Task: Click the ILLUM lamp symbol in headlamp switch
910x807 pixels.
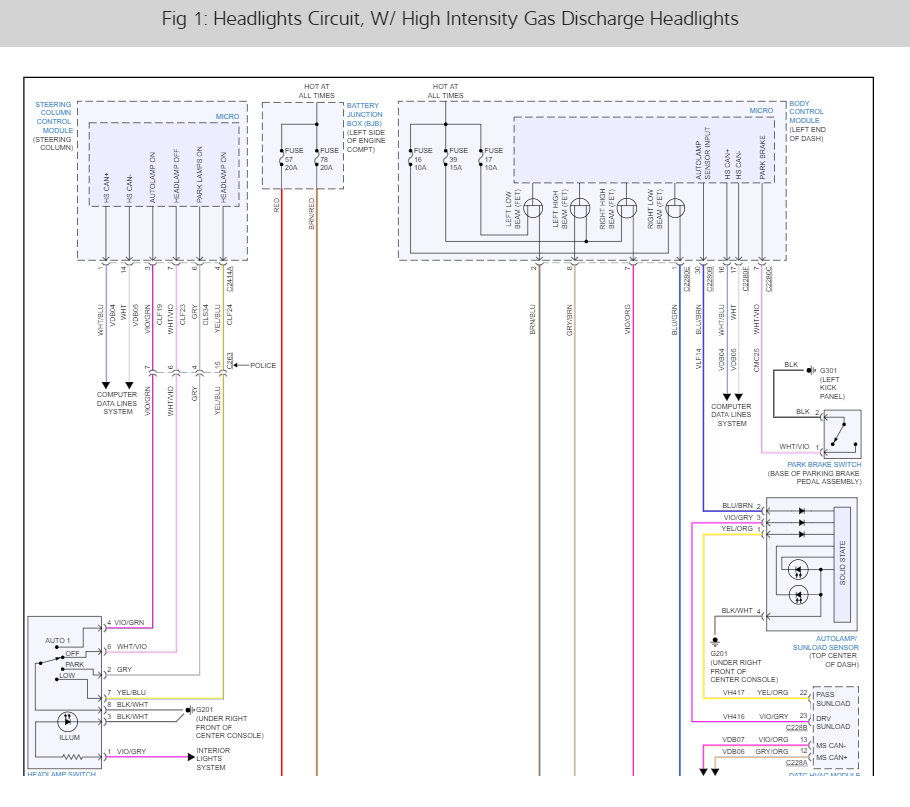Action: click(x=68, y=721)
